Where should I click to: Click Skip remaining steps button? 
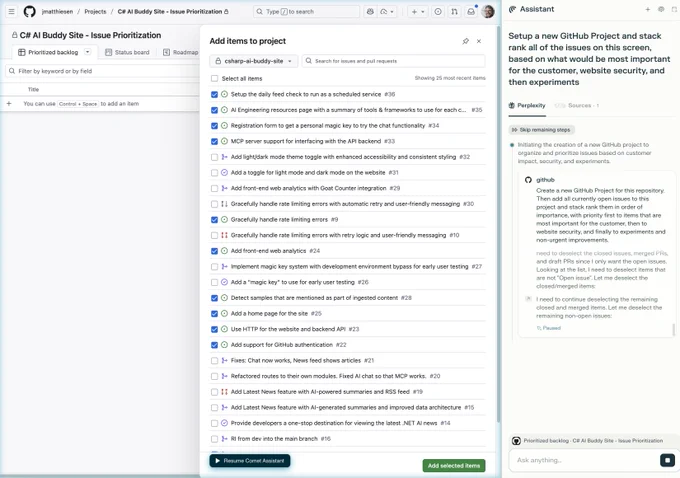541,130
